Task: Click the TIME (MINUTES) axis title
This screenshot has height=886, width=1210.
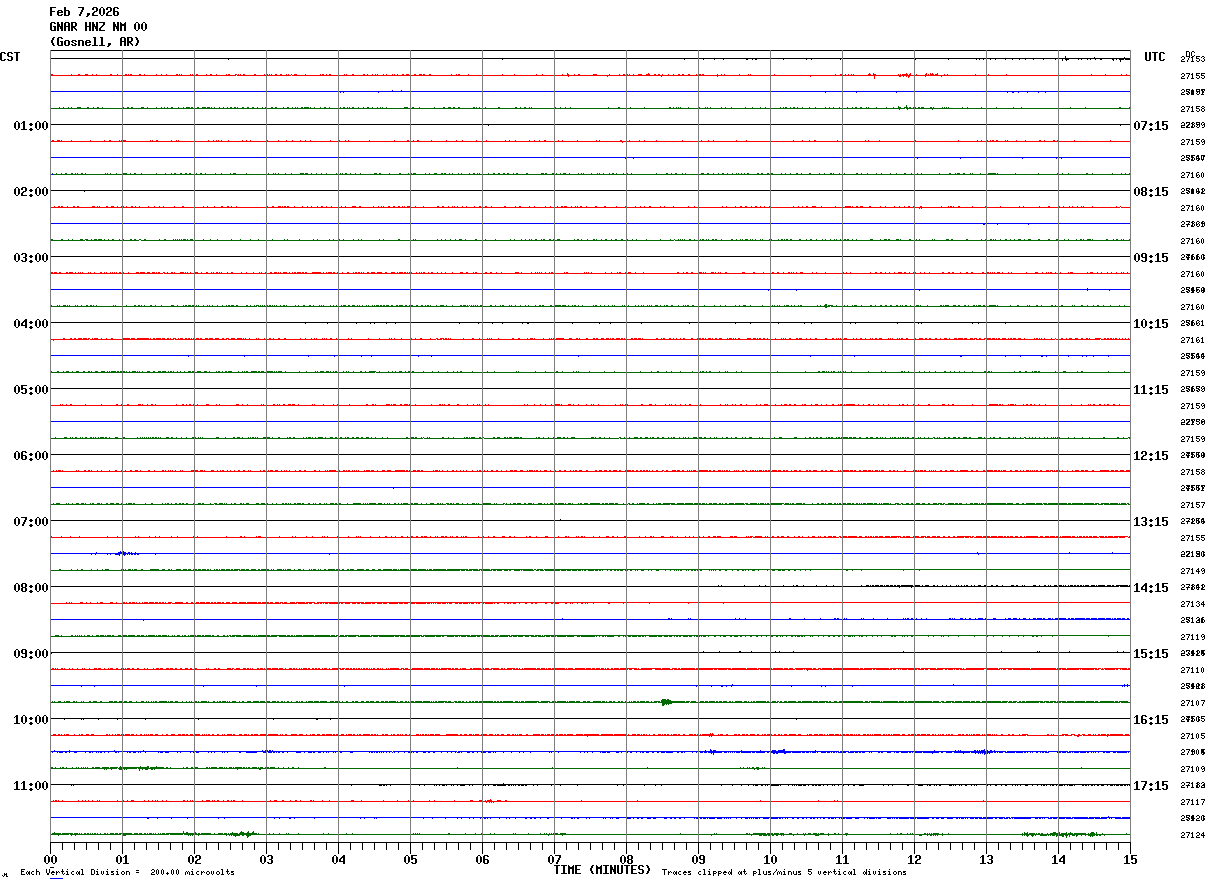Action: point(602,870)
